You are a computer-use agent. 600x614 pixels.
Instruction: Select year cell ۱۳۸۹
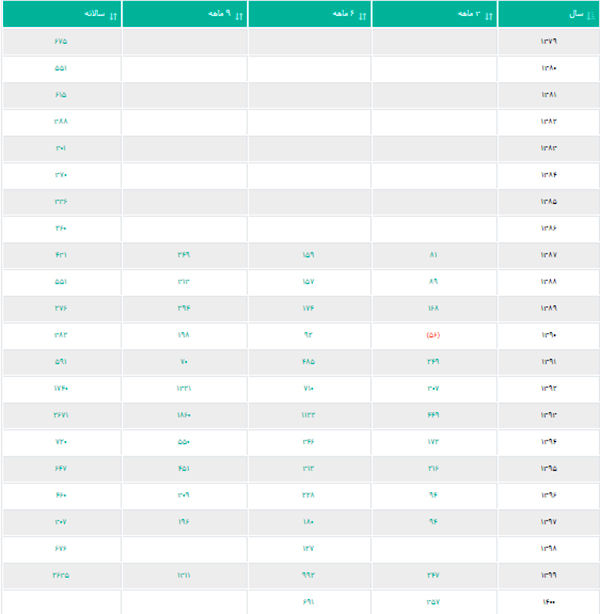coord(549,308)
